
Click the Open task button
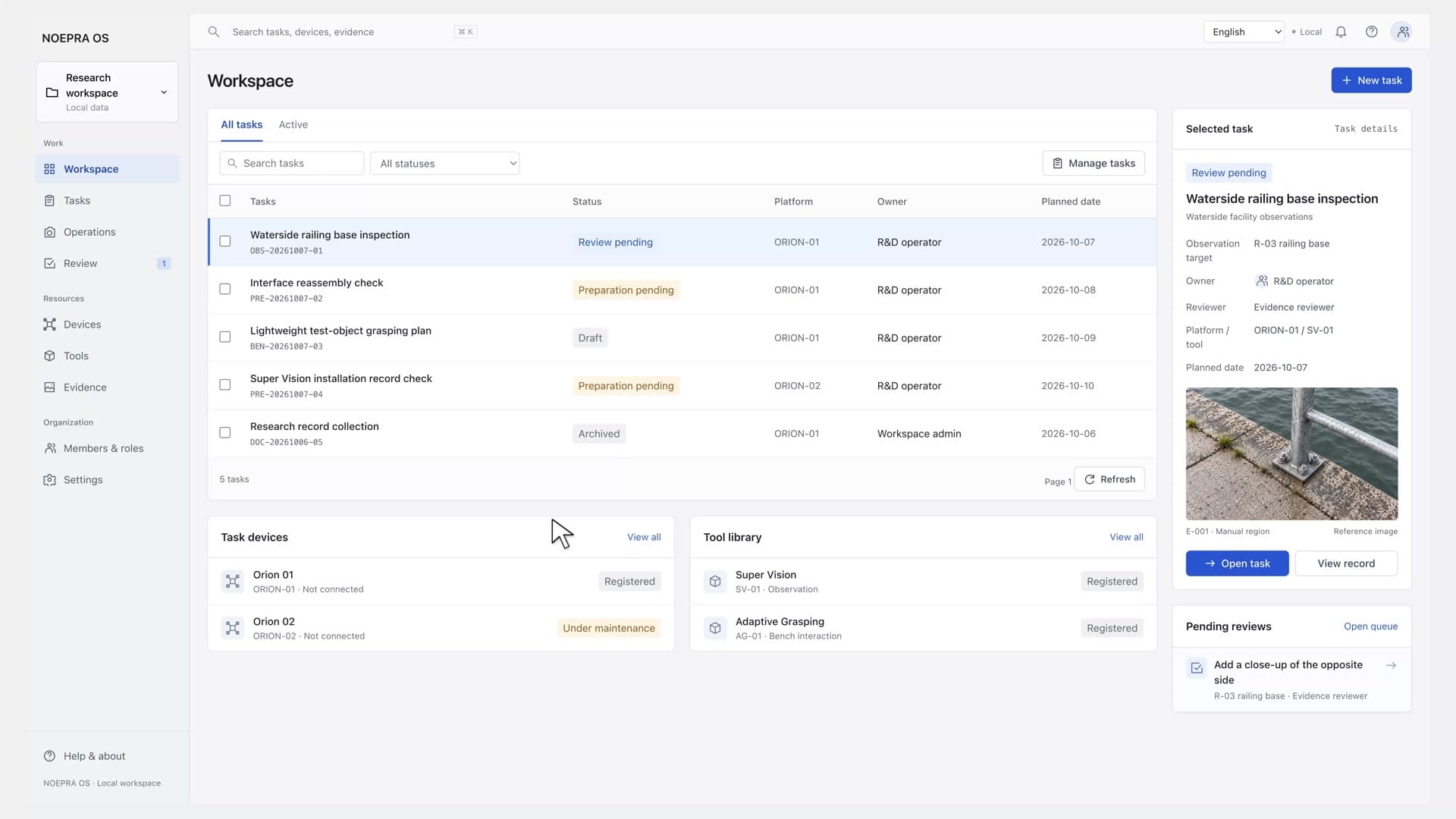click(1237, 563)
